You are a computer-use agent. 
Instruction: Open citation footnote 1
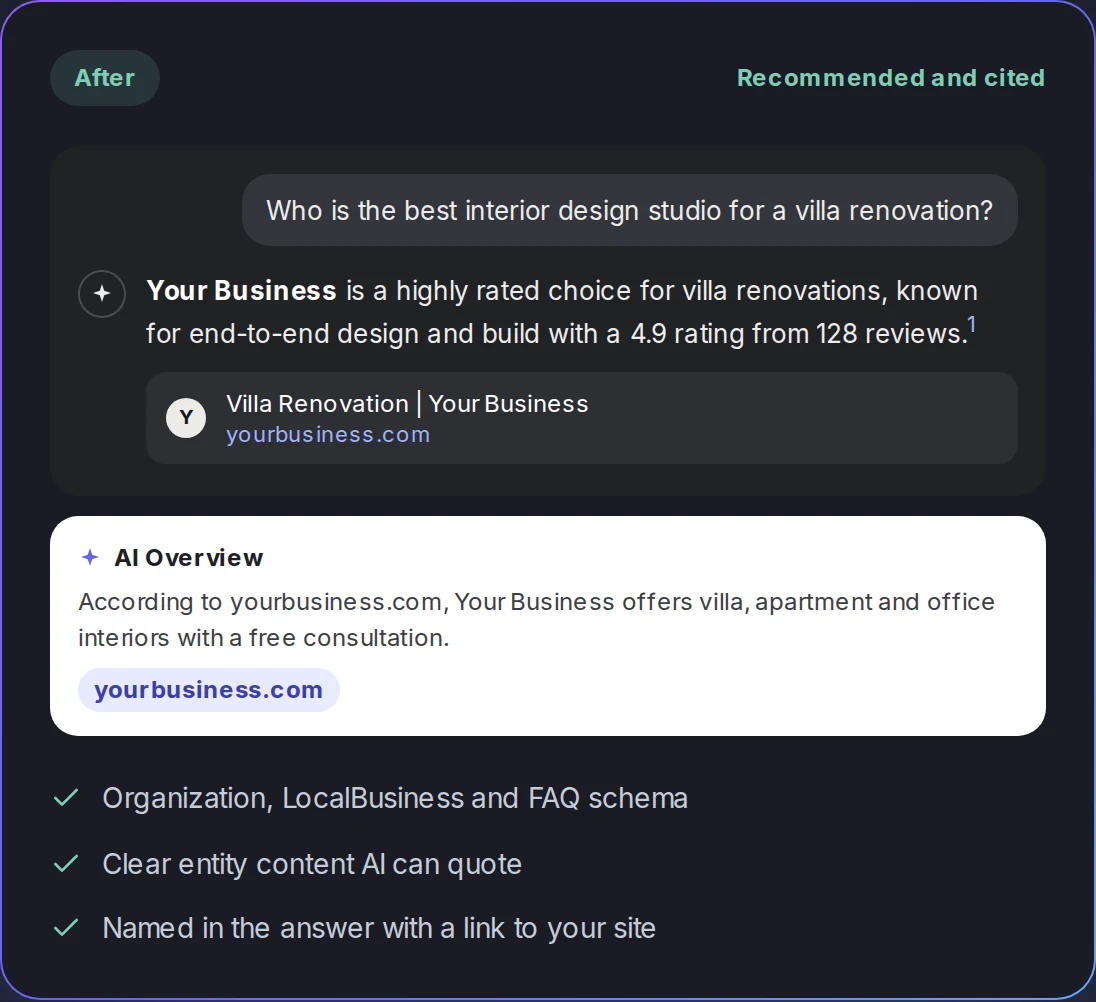point(972,324)
